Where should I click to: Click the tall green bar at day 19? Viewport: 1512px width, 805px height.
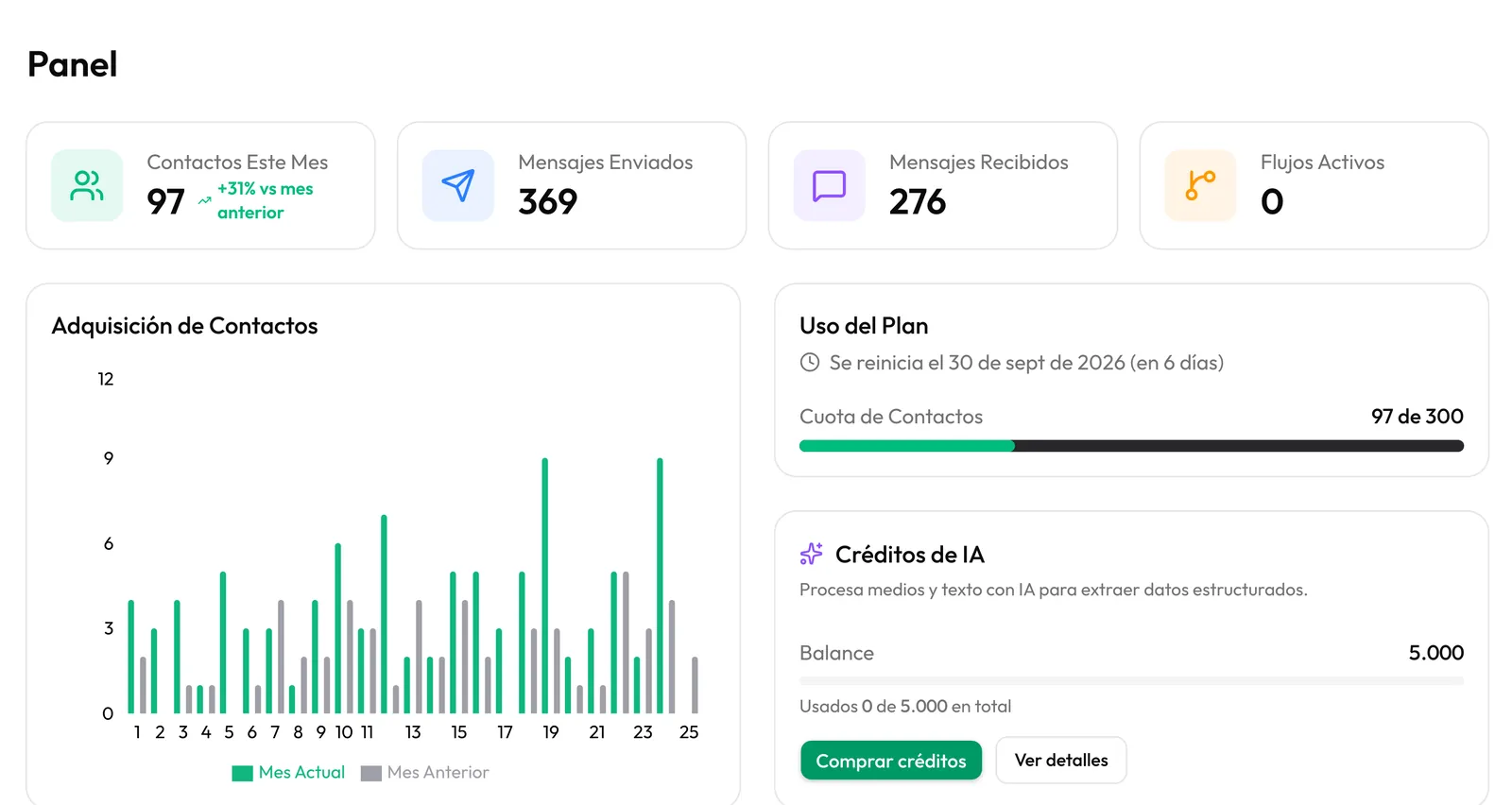[x=544, y=586]
